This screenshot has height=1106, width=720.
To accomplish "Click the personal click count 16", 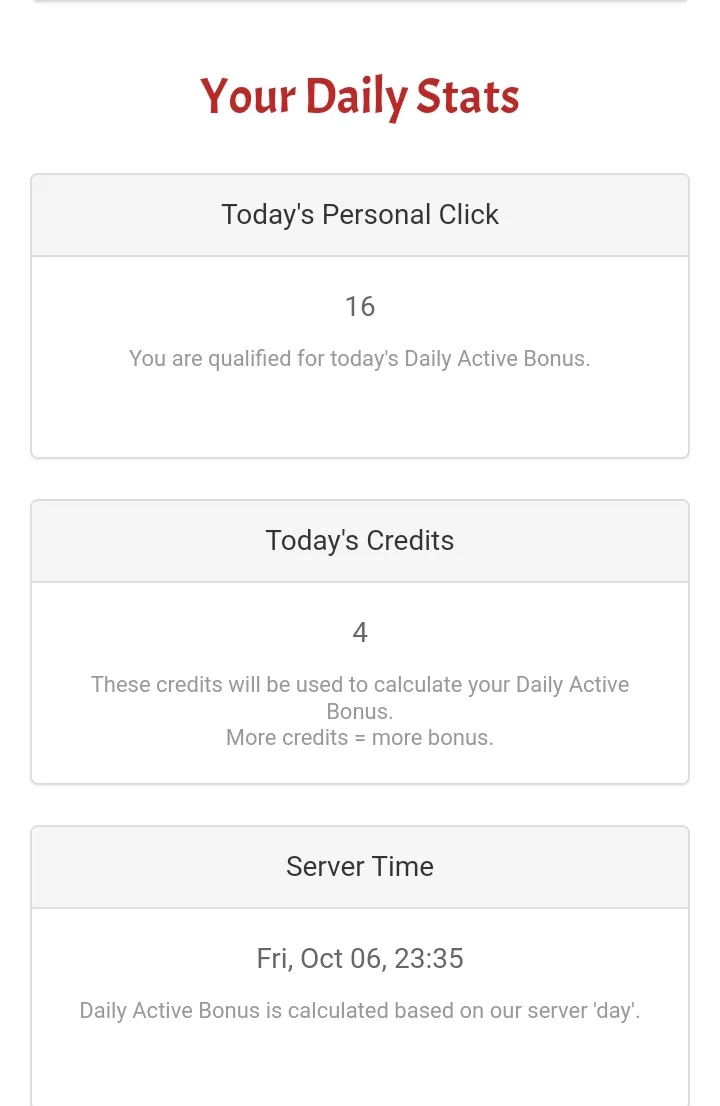I will [x=360, y=306].
